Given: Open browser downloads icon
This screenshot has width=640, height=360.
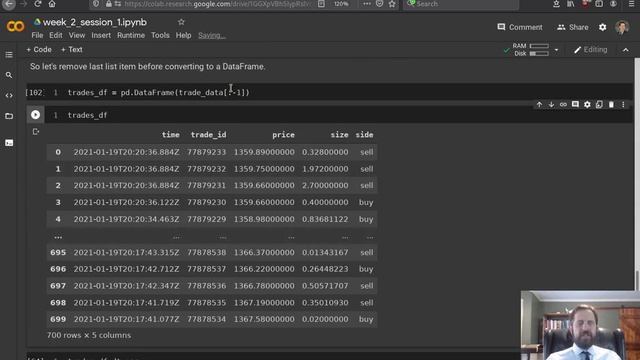Looking at the screenshot, I should [x=556, y=4].
